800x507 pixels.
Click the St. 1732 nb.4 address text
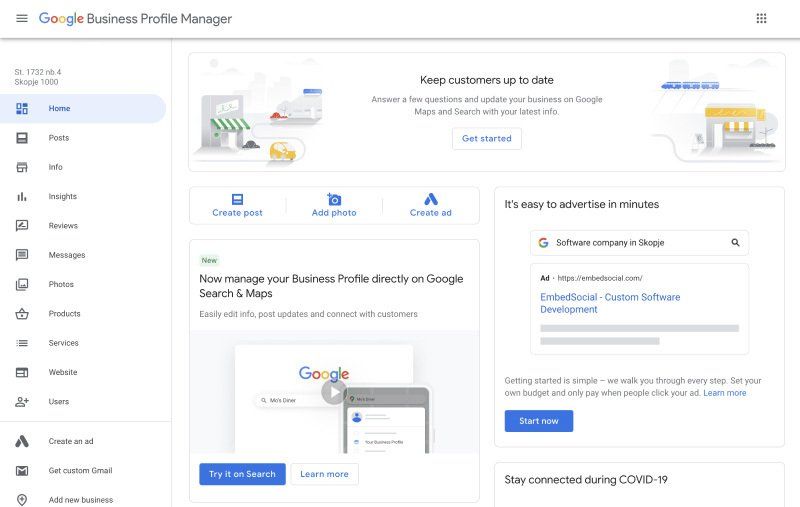pyautogui.click(x=38, y=72)
